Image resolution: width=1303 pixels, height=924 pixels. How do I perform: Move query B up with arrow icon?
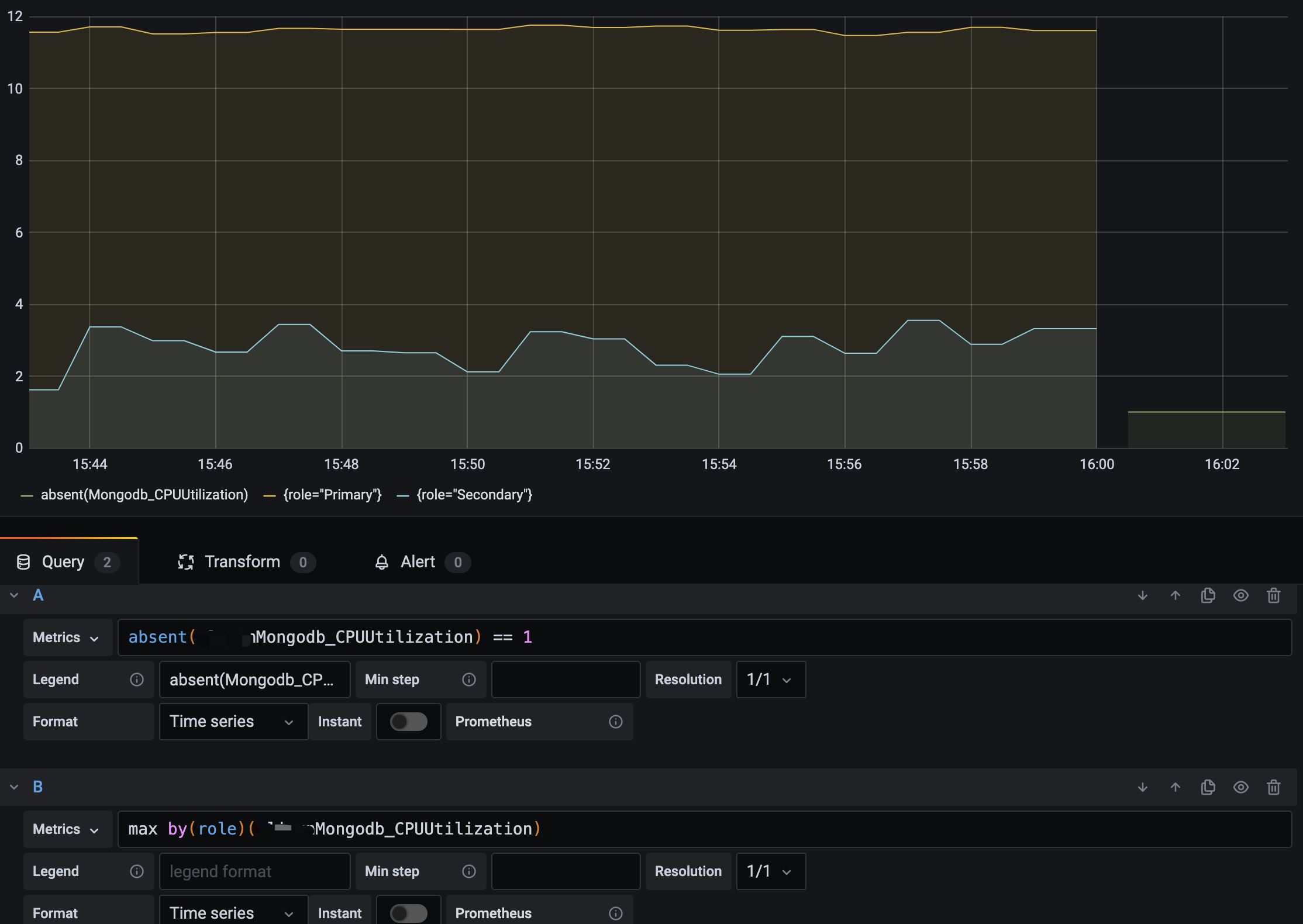click(x=1175, y=788)
